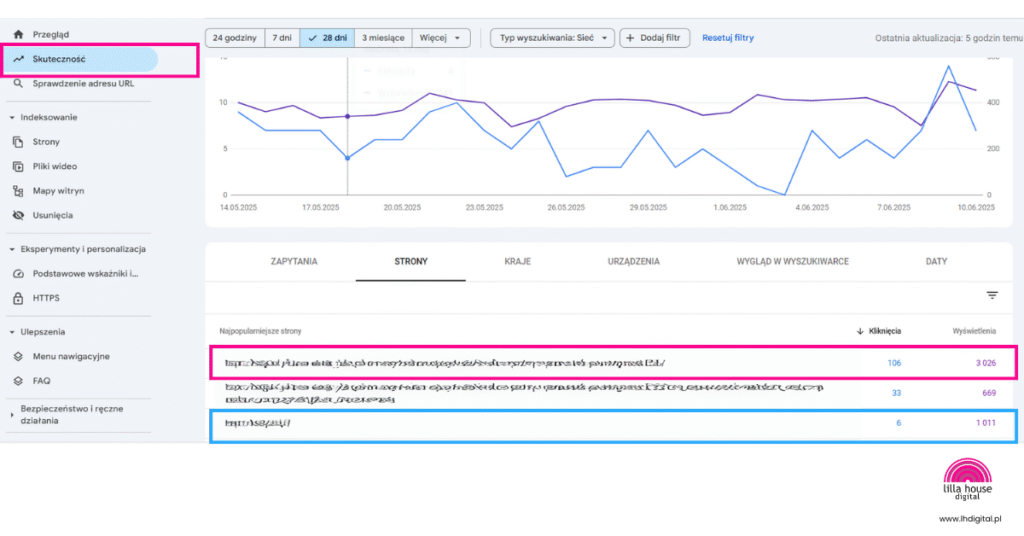
Task: Click 3 026 impressions value
Action: point(985,364)
